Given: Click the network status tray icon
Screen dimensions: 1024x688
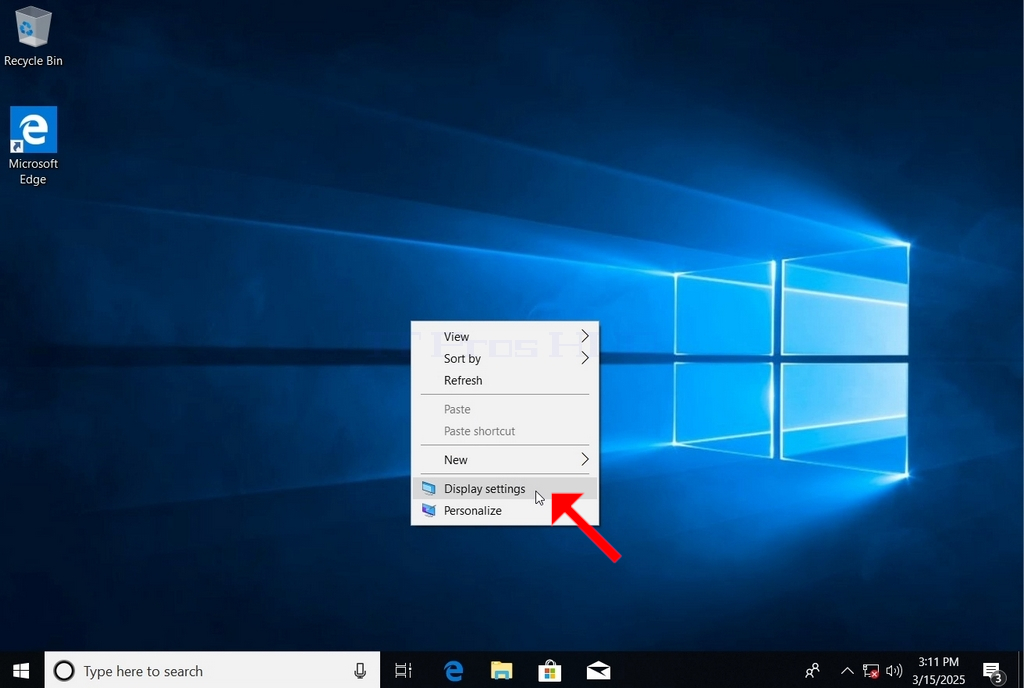Looking at the screenshot, I should [x=871, y=670].
